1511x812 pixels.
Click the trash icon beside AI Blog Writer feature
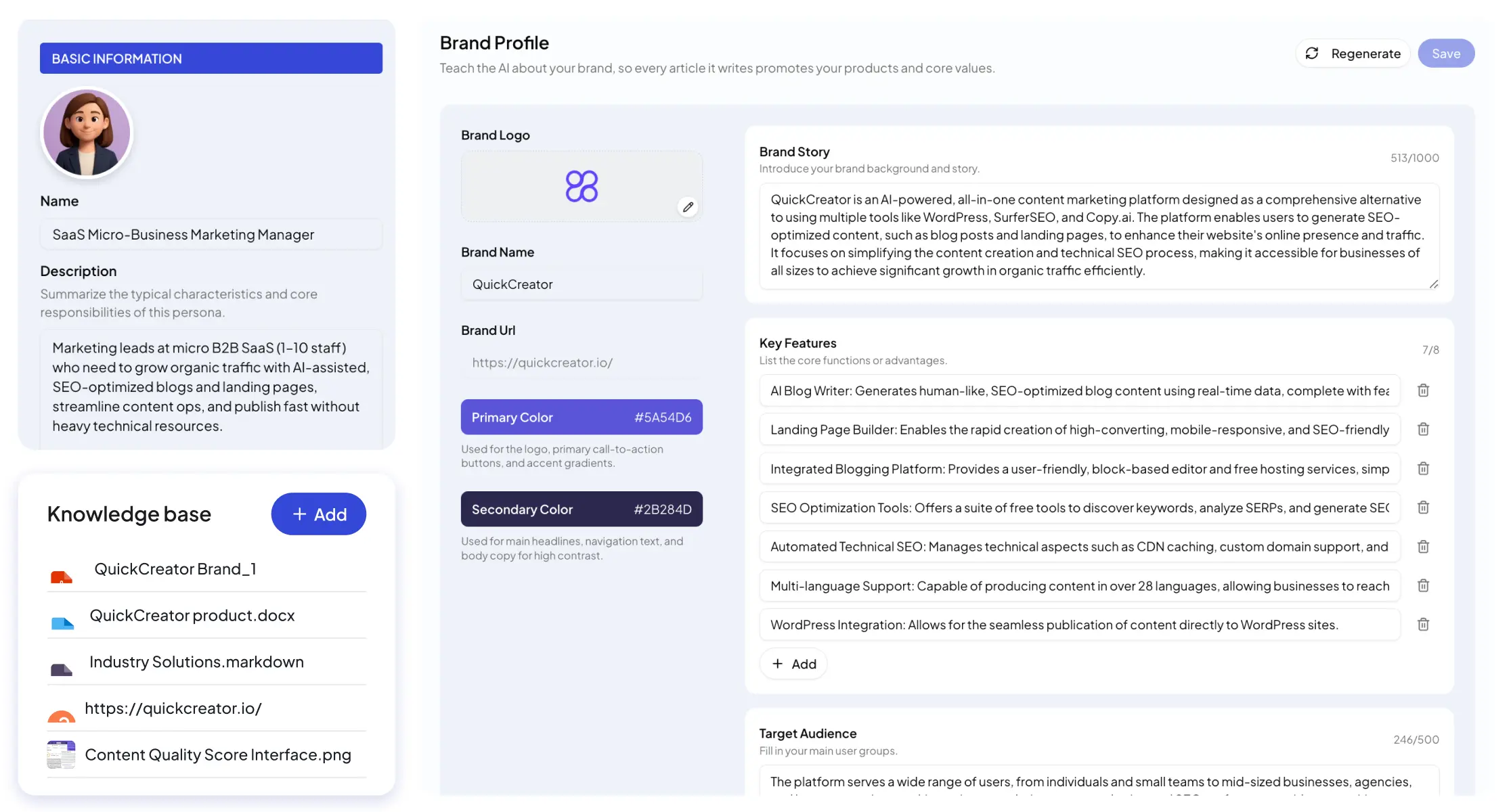tap(1423, 390)
